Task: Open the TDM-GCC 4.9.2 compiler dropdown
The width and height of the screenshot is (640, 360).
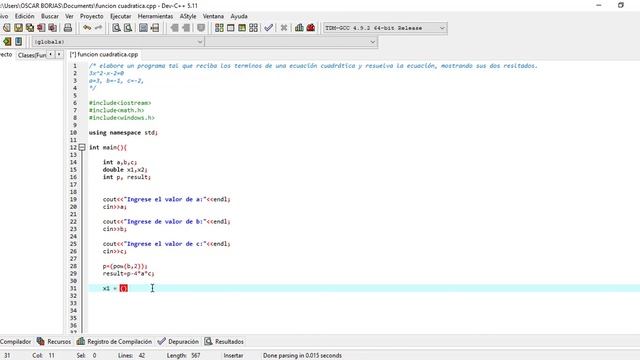Action: click(x=385, y=28)
